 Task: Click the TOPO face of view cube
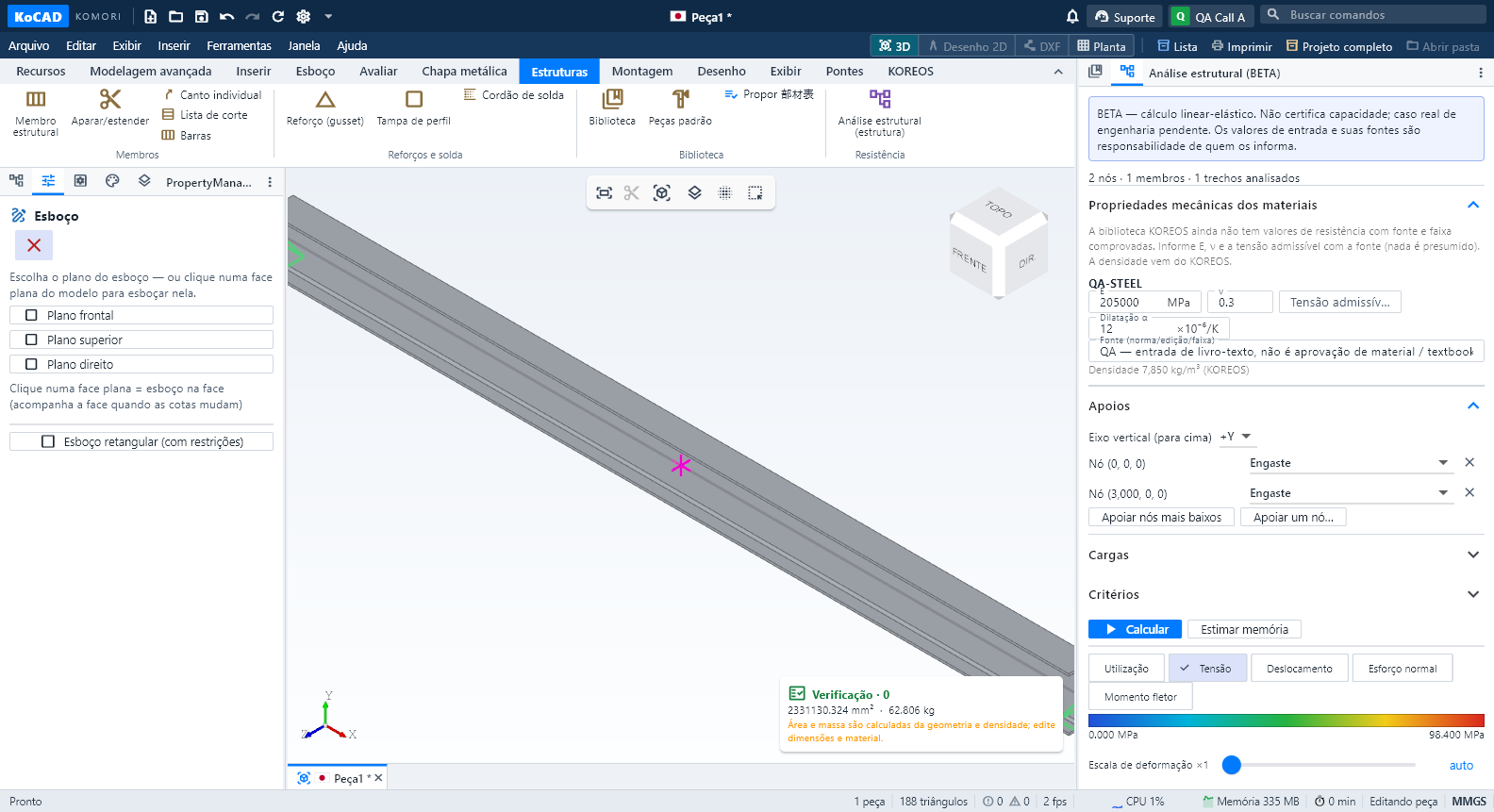[998, 209]
